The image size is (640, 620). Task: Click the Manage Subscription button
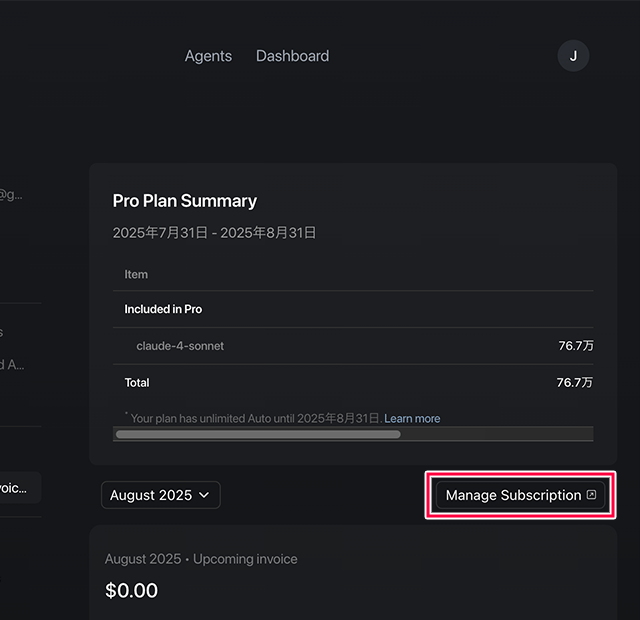click(x=513, y=495)
